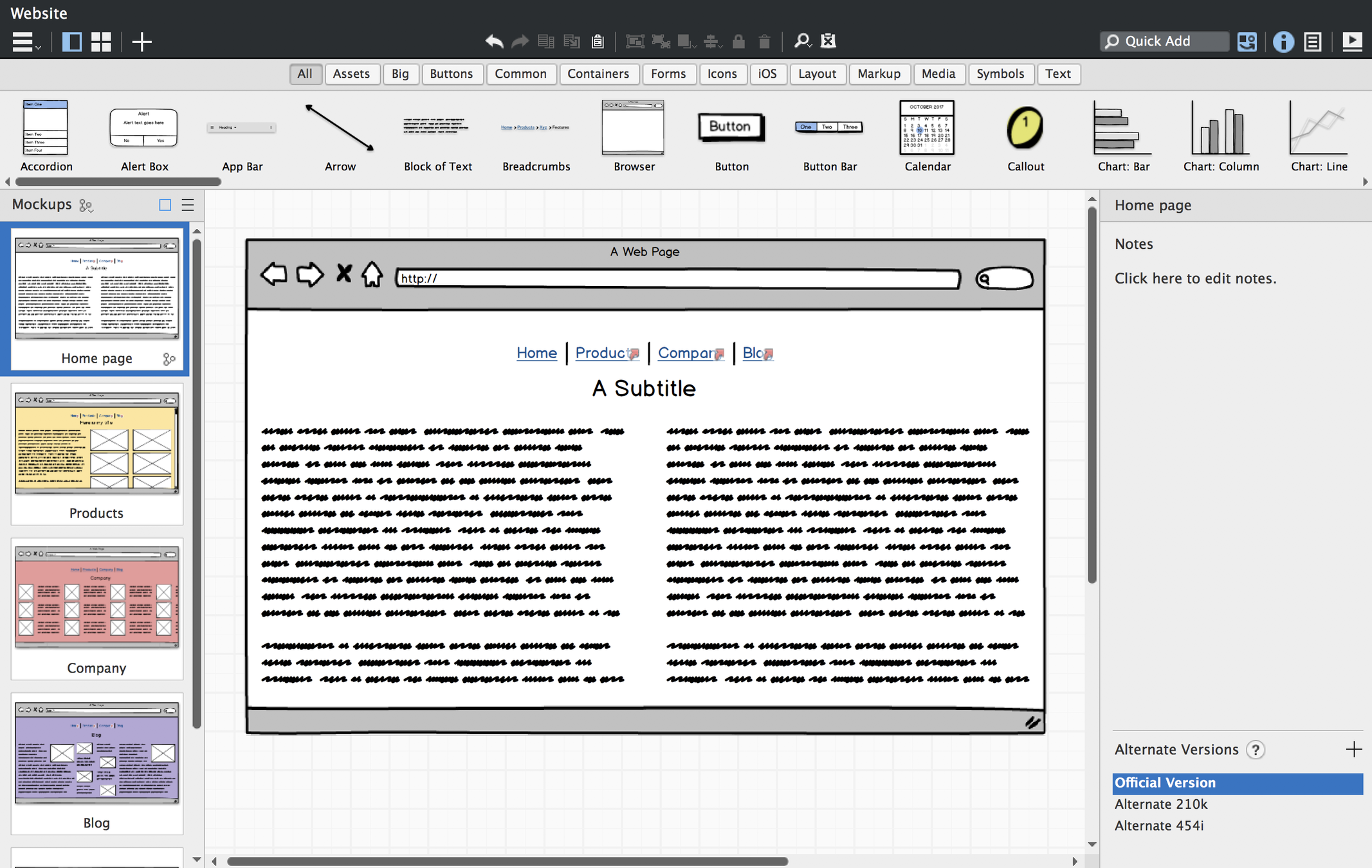Image resolution: width=1372 pixels, height=868 pixels.
Task: Select the Containers library tab
Action: (598, 74)
